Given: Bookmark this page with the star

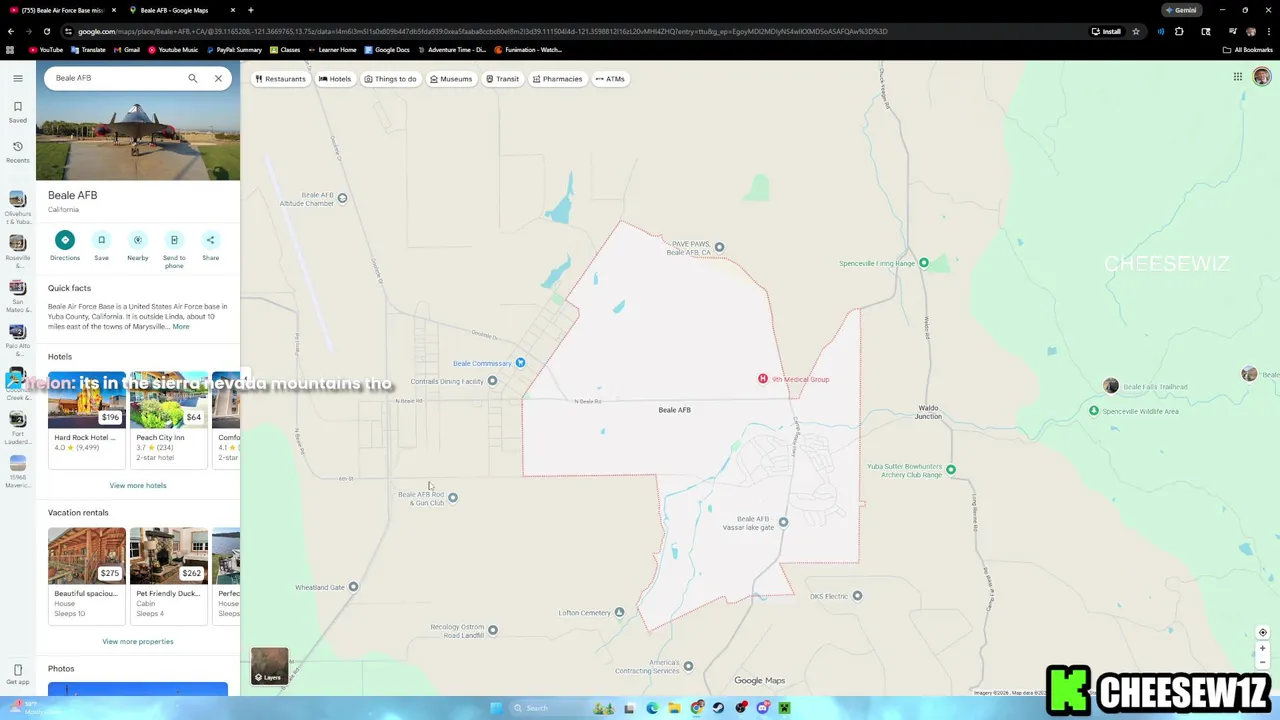Looking at the screenshot, I should click(1136, 31).
